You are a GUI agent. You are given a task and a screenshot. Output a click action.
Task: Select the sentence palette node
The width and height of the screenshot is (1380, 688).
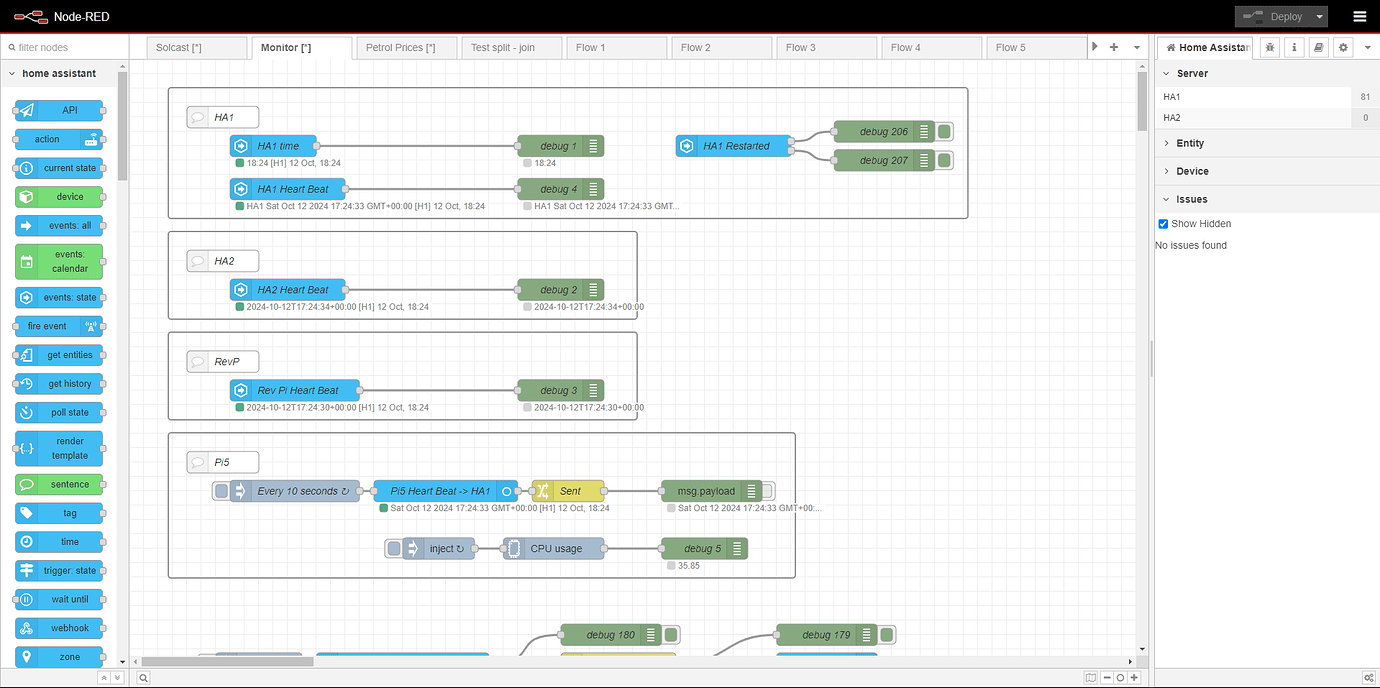click(x=59, y=484)
